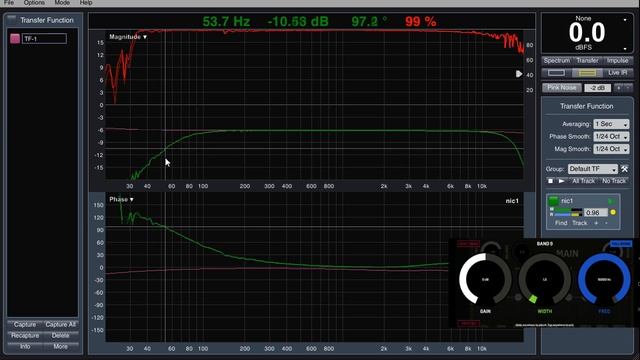Open the upper dropdown arrow of the dBFS level meter
The width and height of the screenshot is (640, 360).
[625, 20]
